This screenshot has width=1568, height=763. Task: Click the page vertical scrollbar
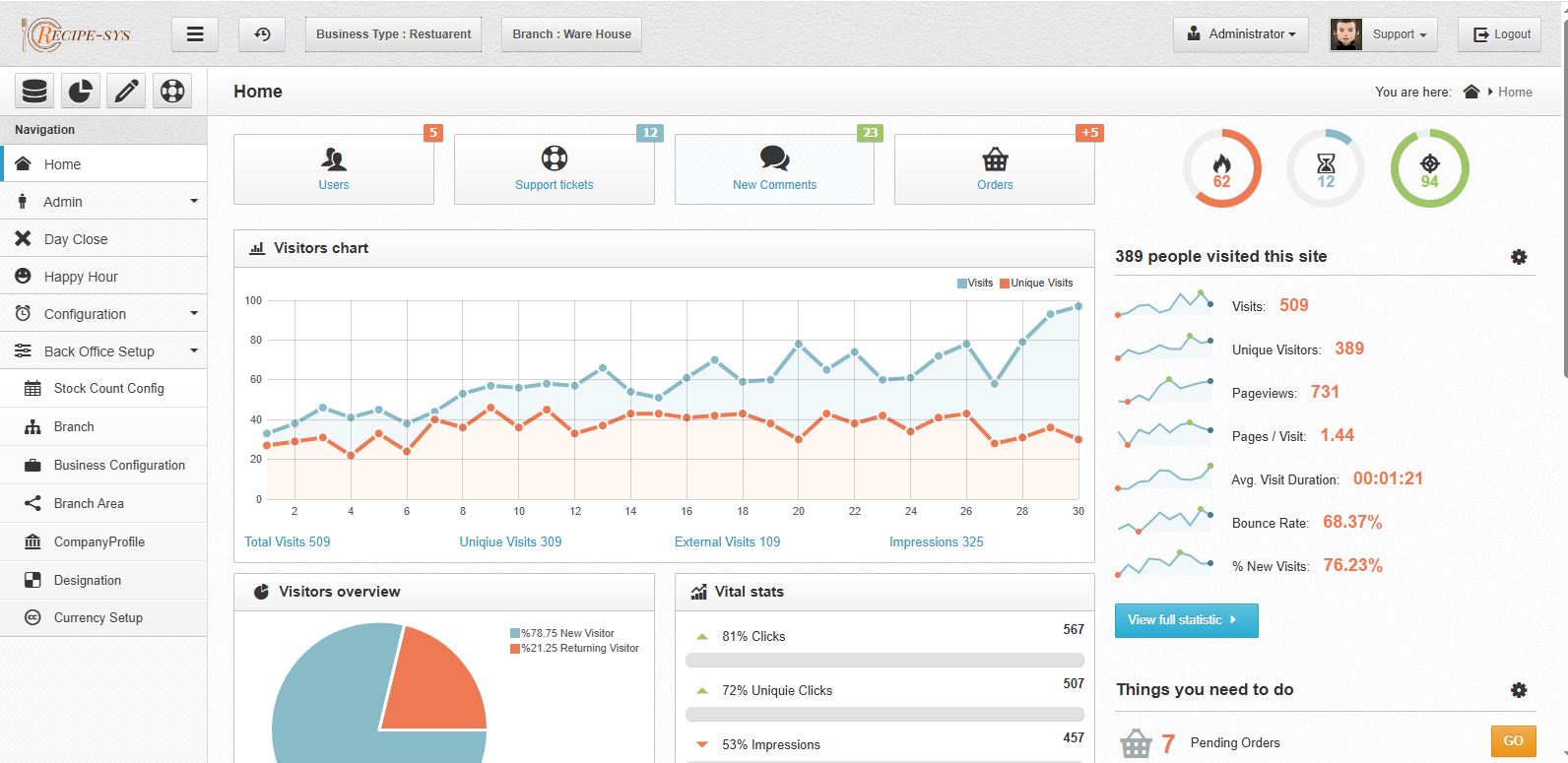point(1563,197)
